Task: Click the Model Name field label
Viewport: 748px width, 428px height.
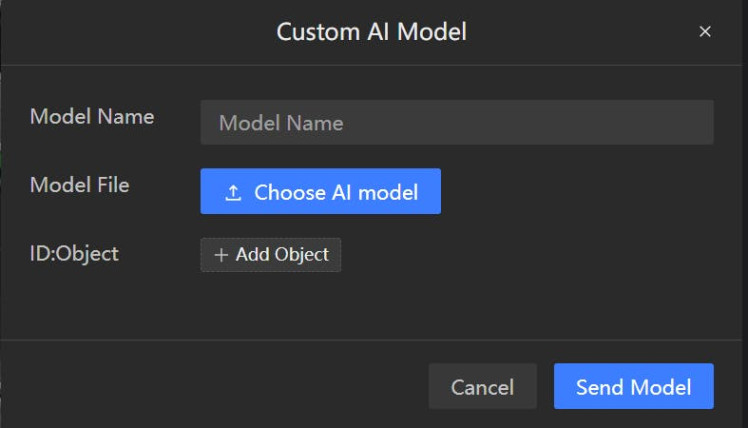Action: (x=92, y=116)
